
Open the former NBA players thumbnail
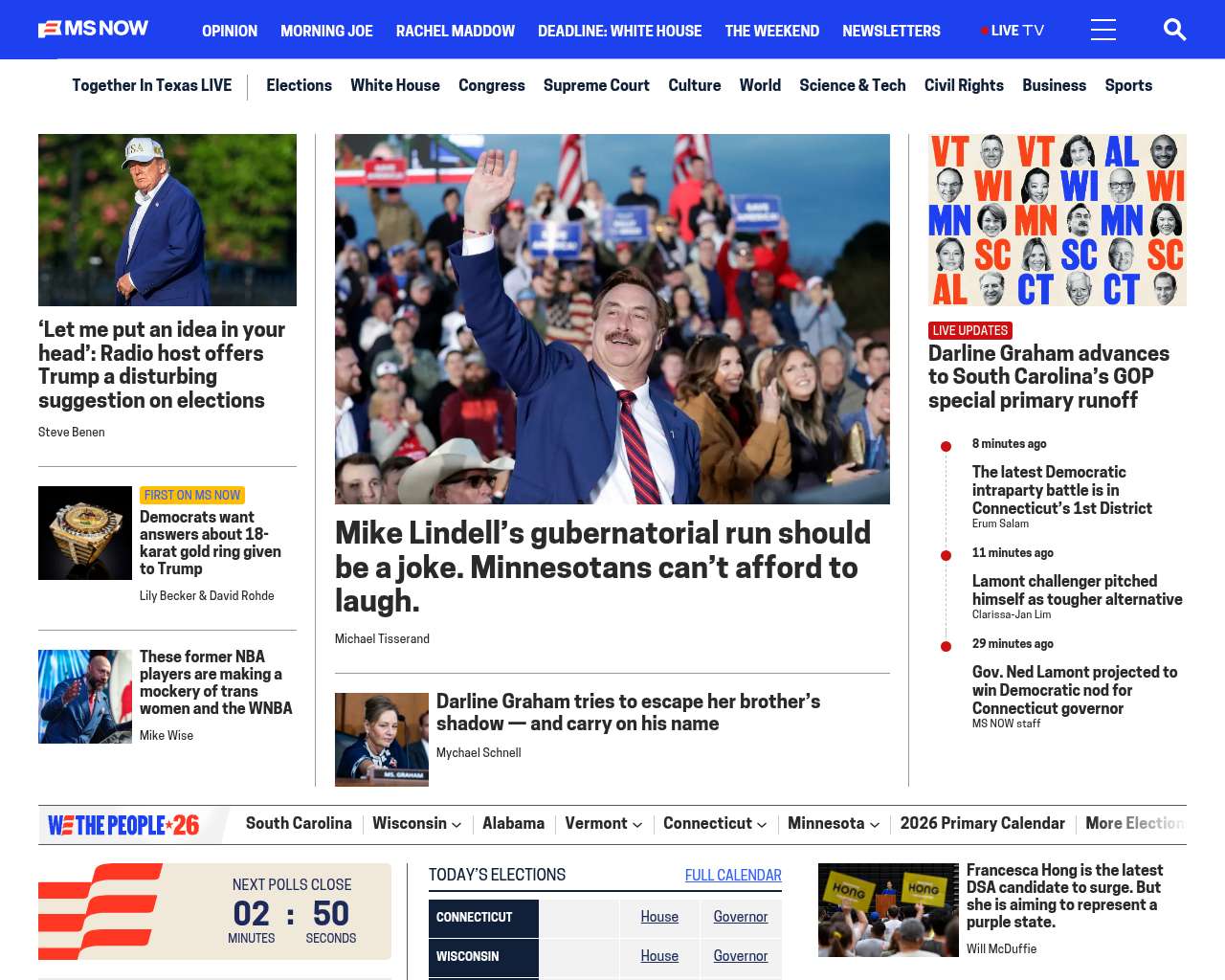tap(85, 697)
